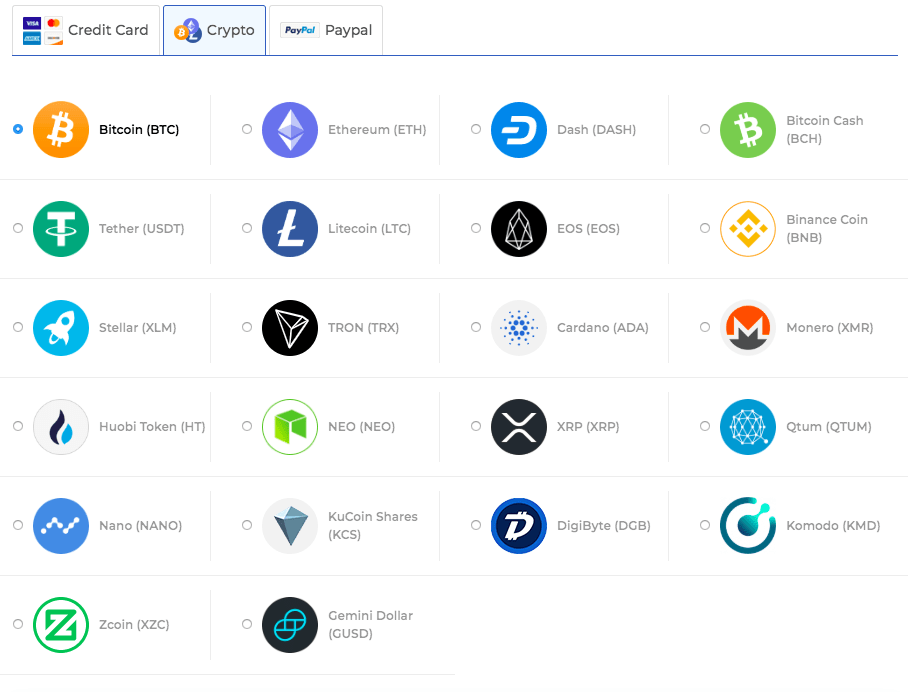Click the Dash (DASH) label text
The width and height of the screenshot is (908, 692).
596,130
